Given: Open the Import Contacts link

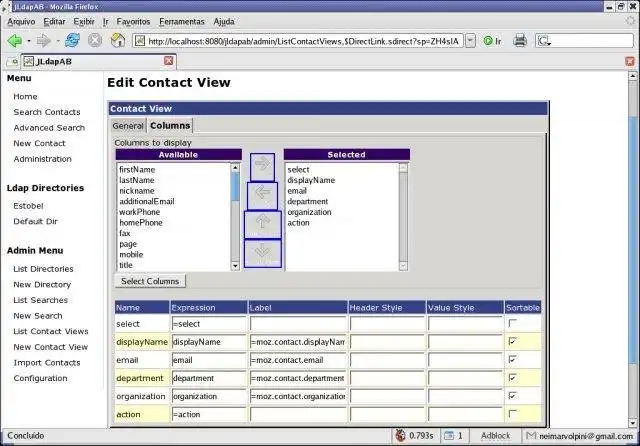Looking at the screenshot, I should coord(47,363).
